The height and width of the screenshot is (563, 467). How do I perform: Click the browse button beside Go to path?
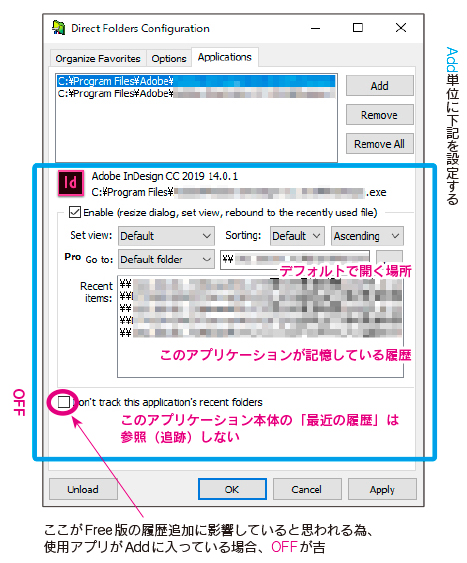[x=389, y=259]
